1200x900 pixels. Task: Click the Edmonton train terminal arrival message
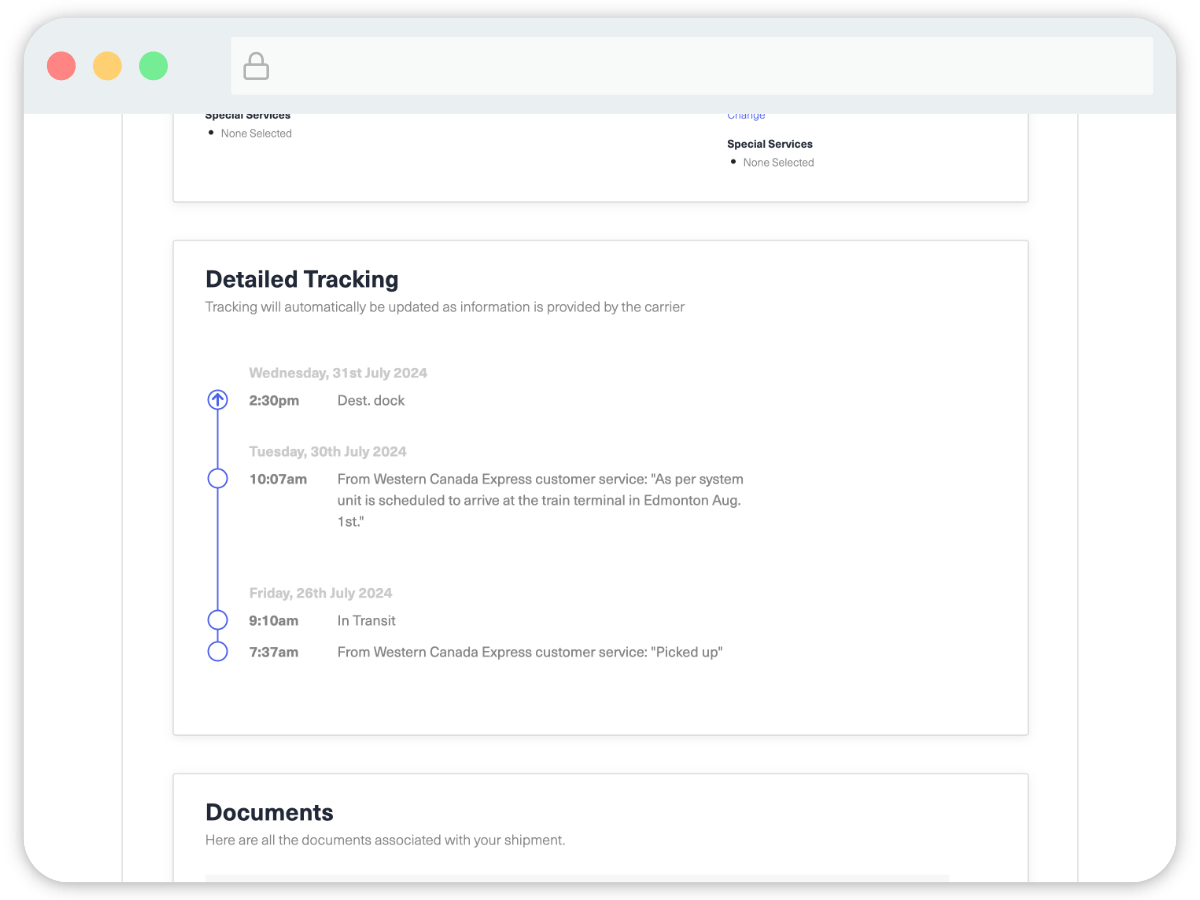[x=540, y=500]
